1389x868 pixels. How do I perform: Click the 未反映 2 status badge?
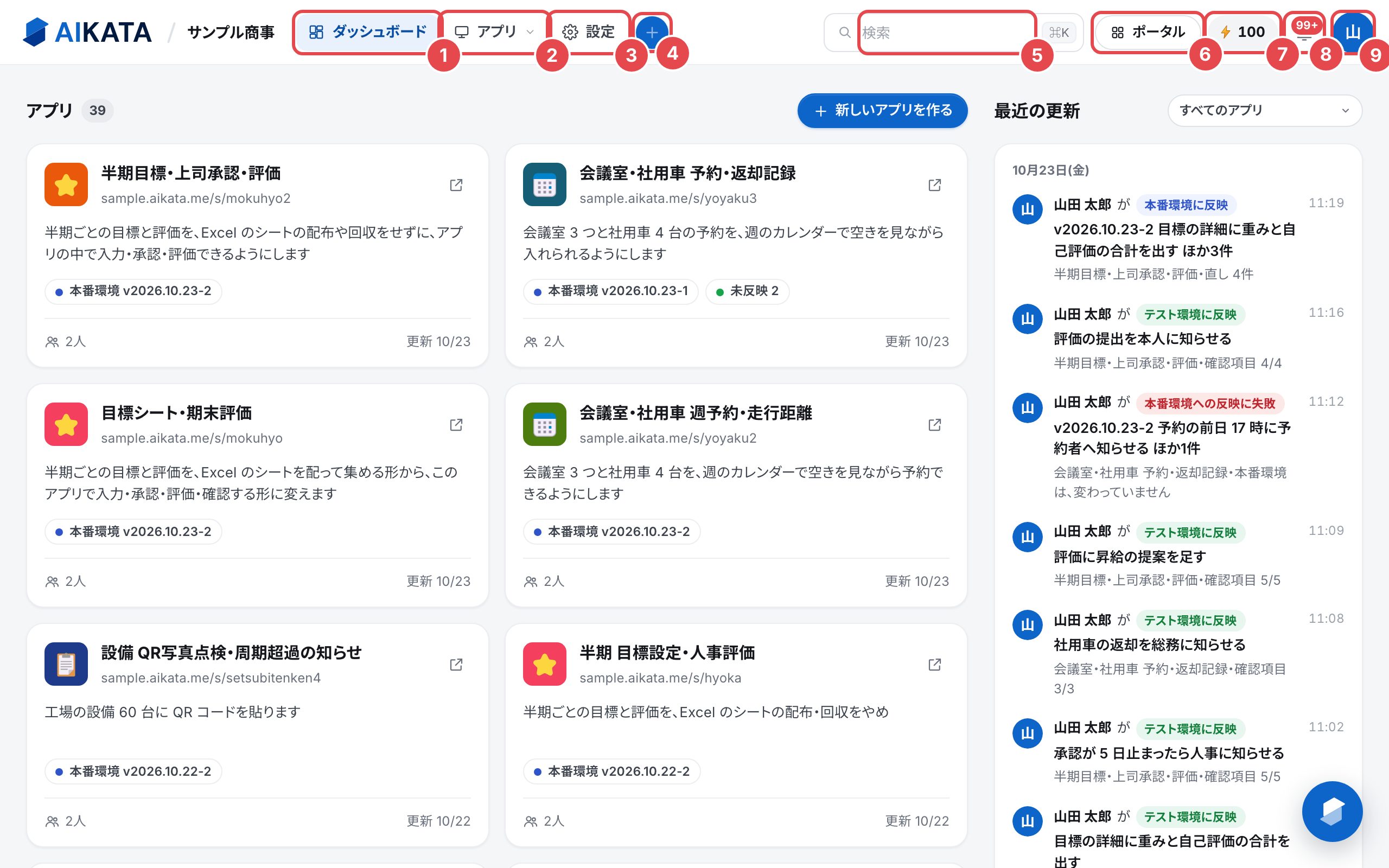[x=747, y=291]
